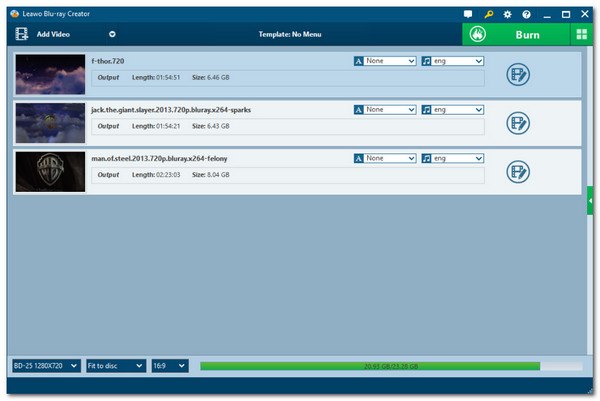Click the green Burn button
This screenshot has width=600, height=401.
pos(516,34)
